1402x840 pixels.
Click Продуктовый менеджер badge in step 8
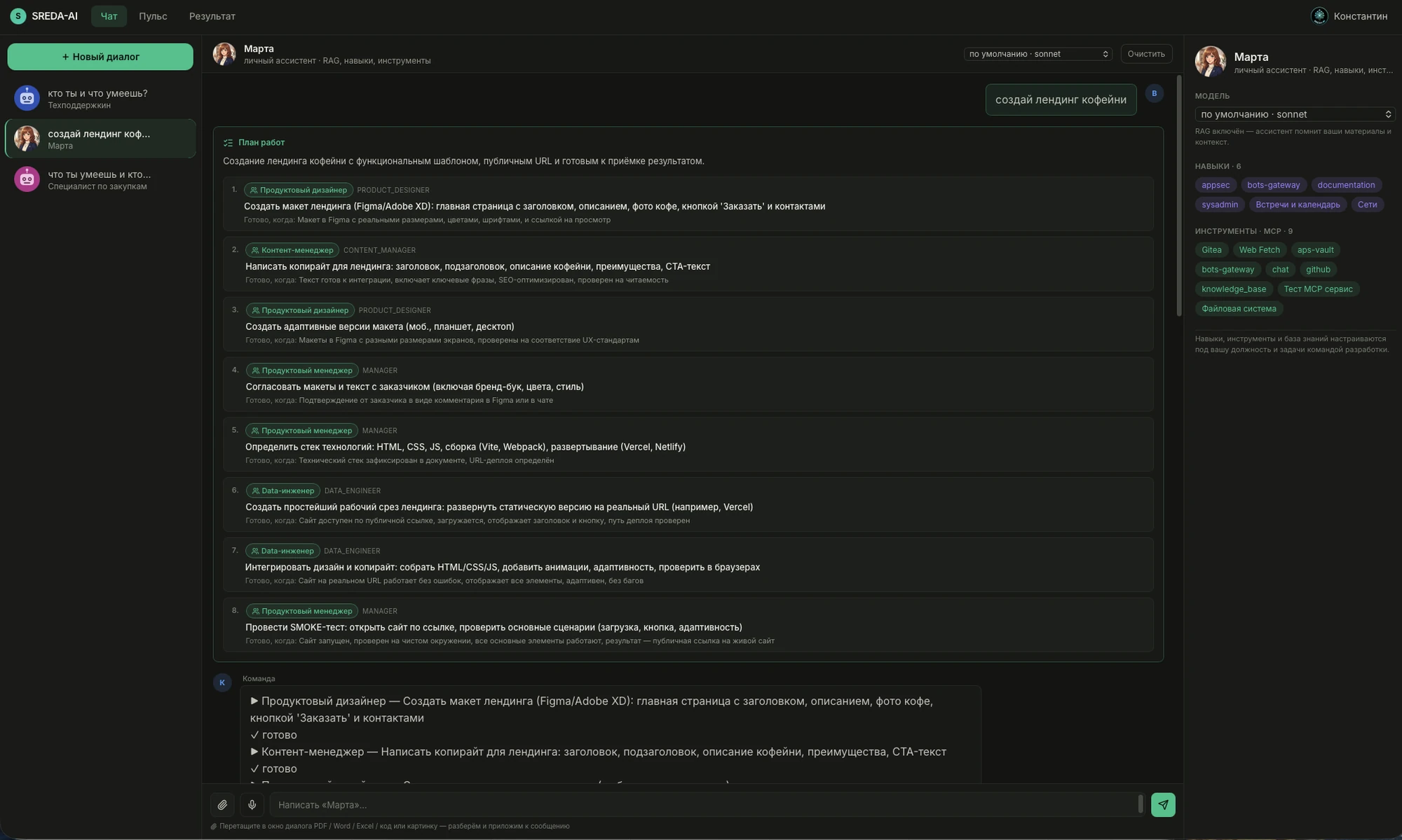301,612
